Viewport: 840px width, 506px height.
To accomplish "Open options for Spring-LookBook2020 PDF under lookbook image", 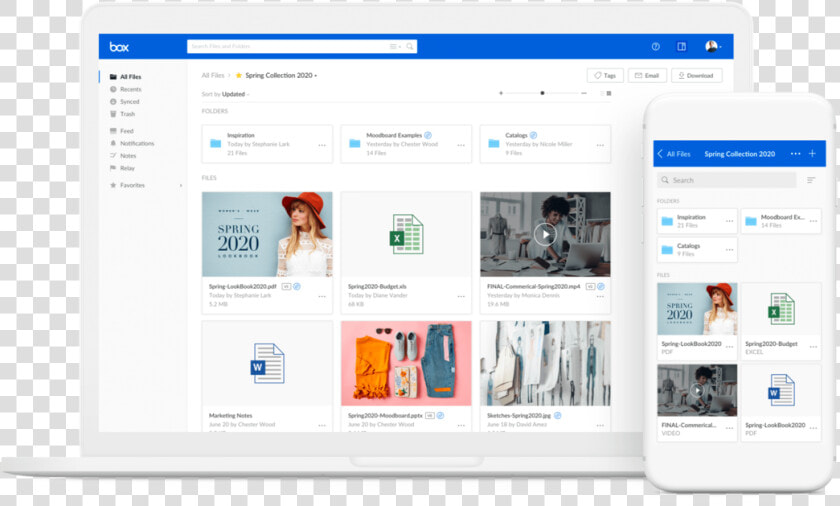I will tap(730, 347).
